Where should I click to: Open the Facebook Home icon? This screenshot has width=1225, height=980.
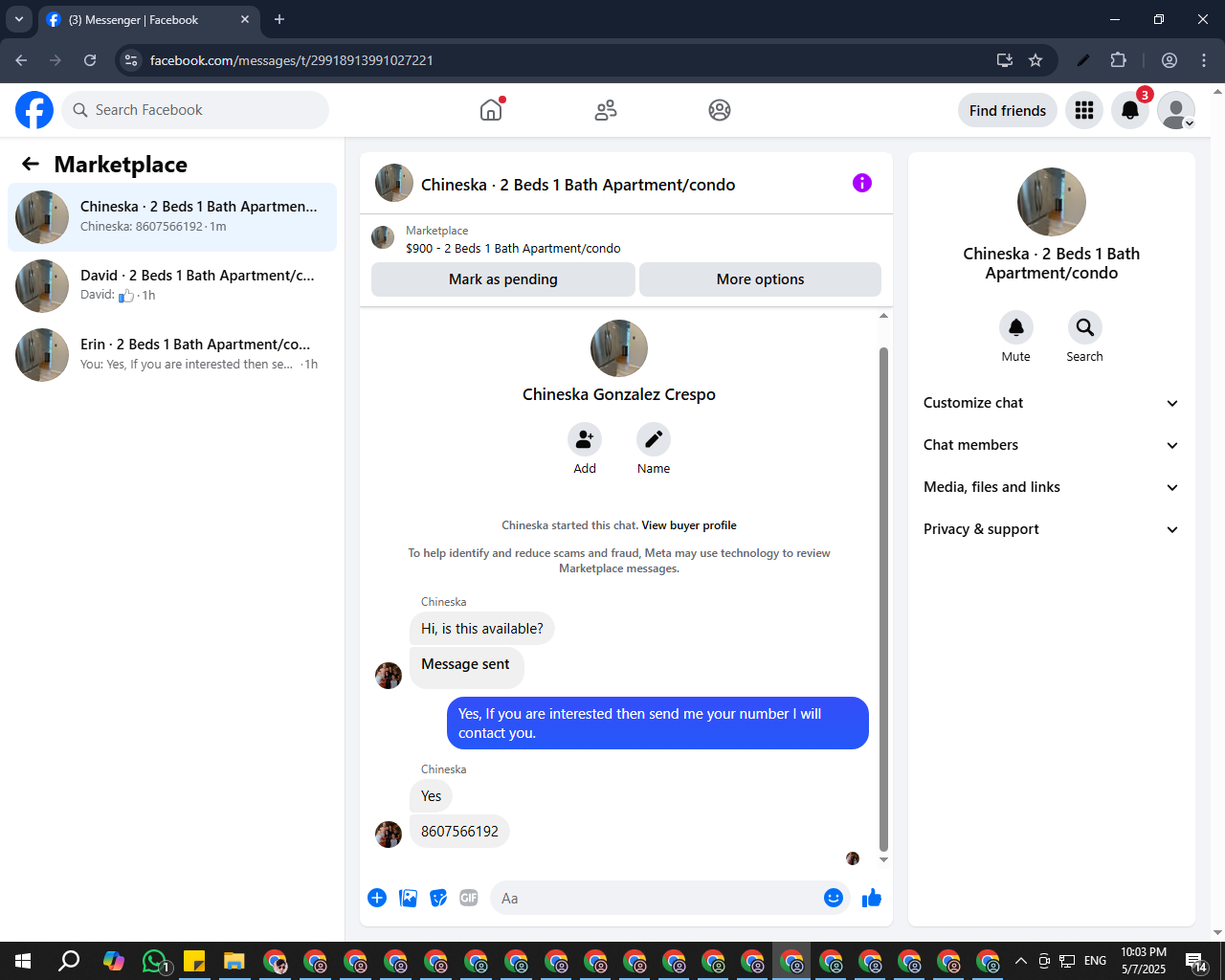[491, 110]
